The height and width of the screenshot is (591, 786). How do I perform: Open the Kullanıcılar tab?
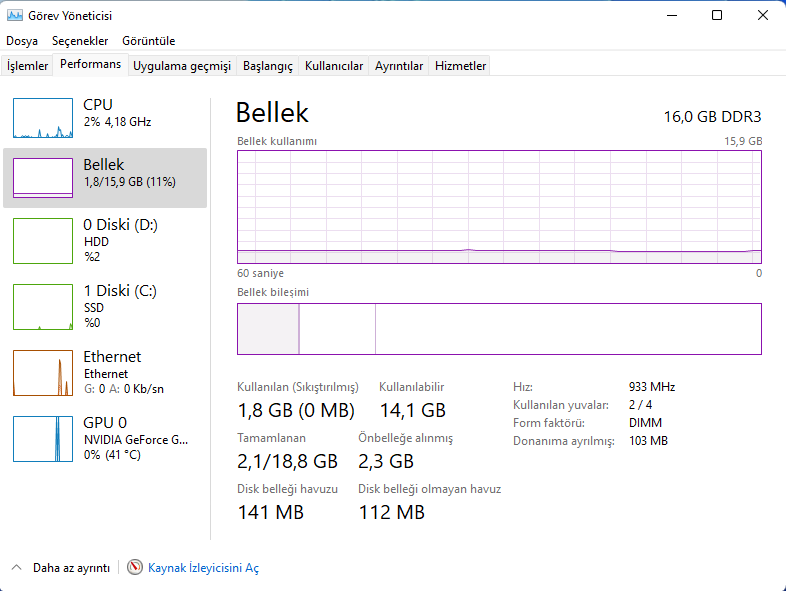pyautogui.click(x=334, y=66)
